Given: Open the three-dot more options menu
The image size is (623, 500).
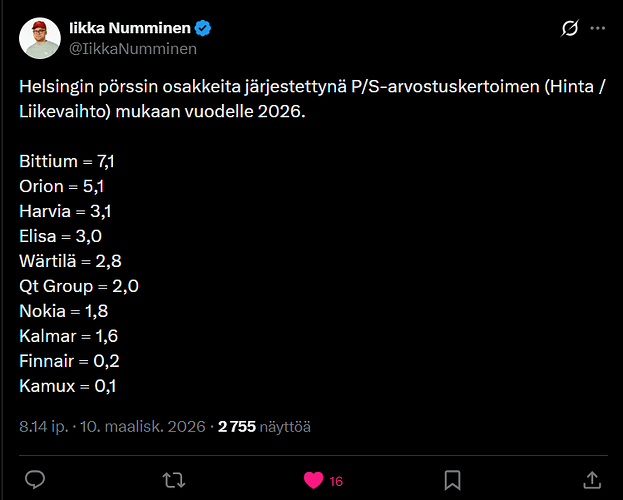Looking at the screenshot, I should (598, 28).
